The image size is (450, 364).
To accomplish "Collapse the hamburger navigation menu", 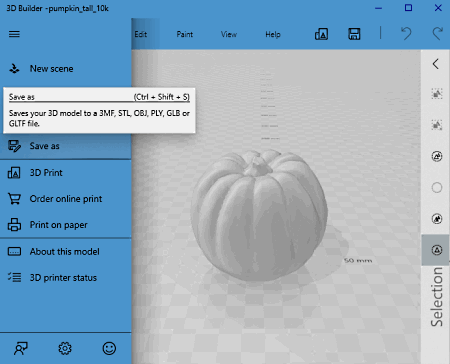I will point(14,34).
